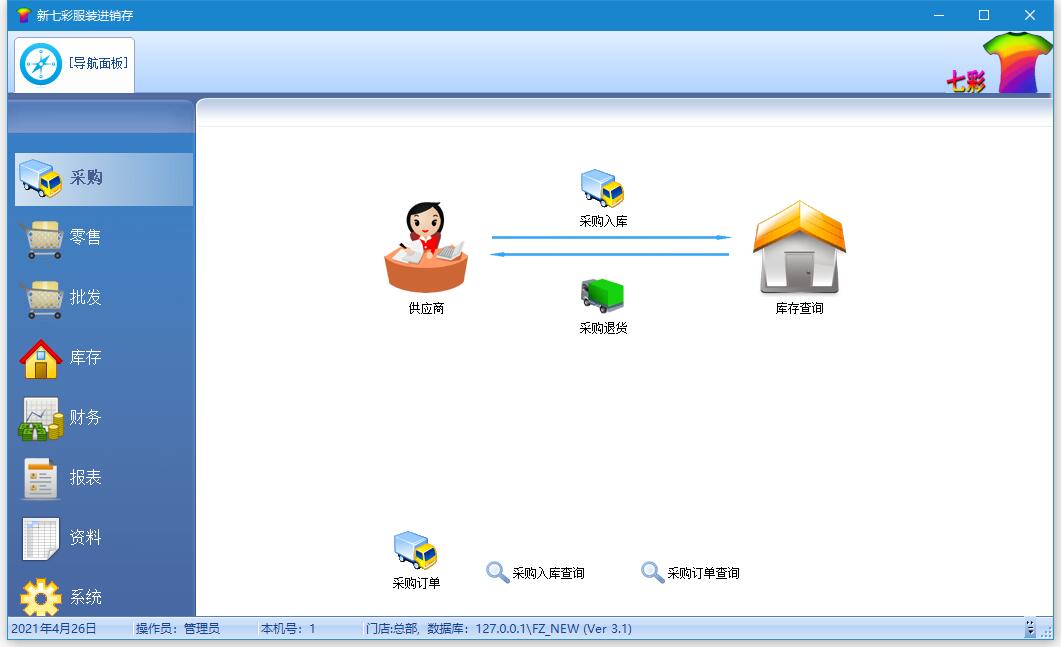The width and height of the screenshot is (1061, 647).
Task: Maximize the application window
Action: point(984,15)
